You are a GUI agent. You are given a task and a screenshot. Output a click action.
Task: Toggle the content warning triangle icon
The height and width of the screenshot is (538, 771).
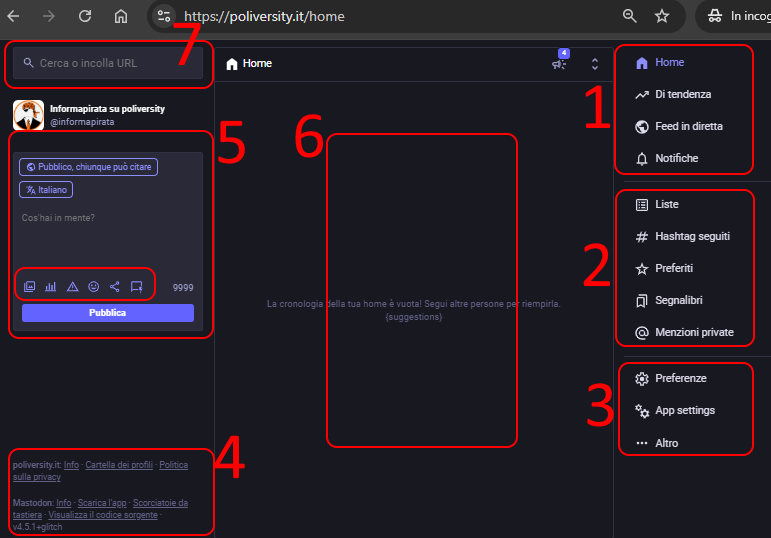tap(72, 287)
